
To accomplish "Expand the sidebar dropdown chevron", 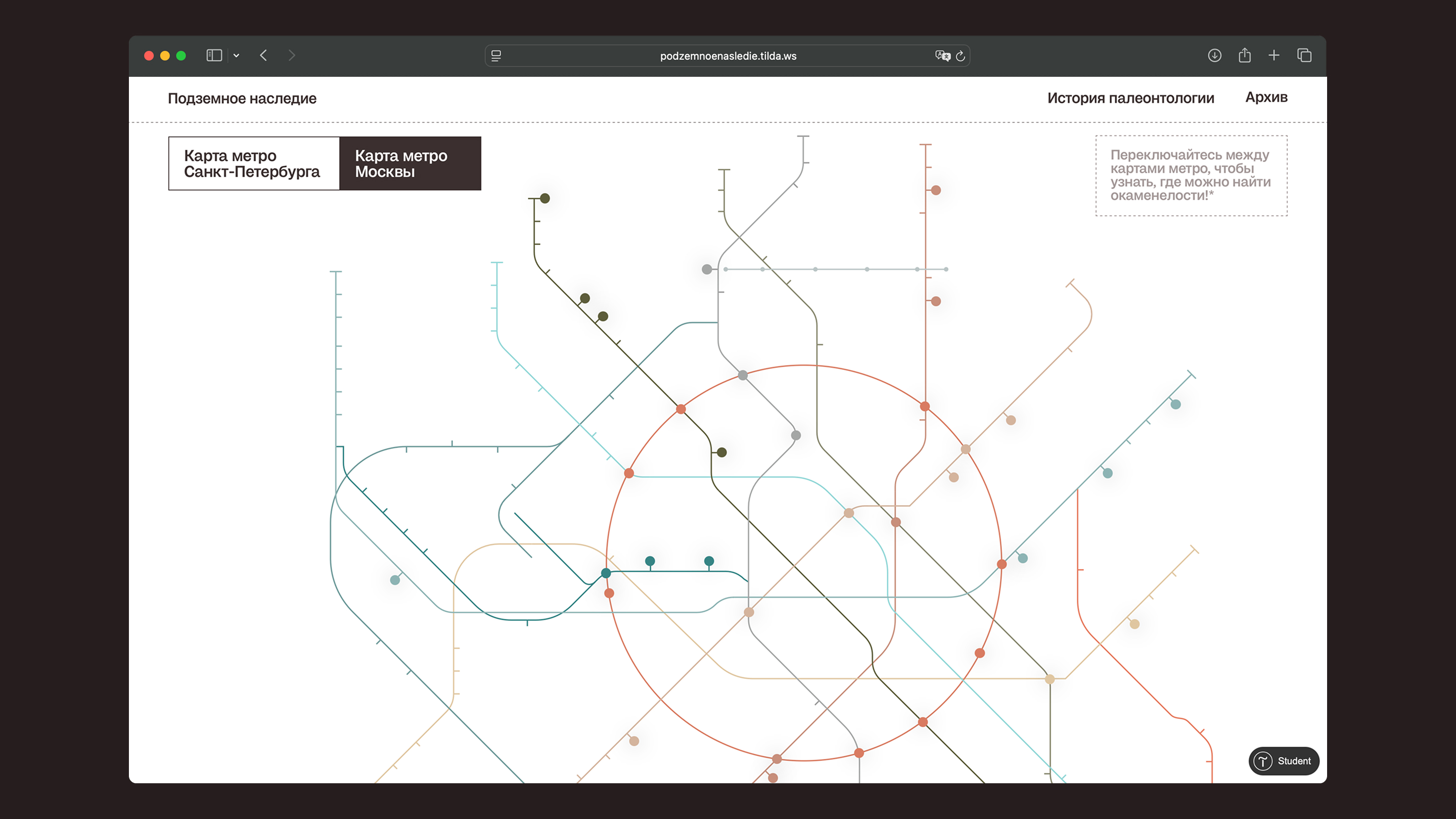I will [x=236, y=56].
